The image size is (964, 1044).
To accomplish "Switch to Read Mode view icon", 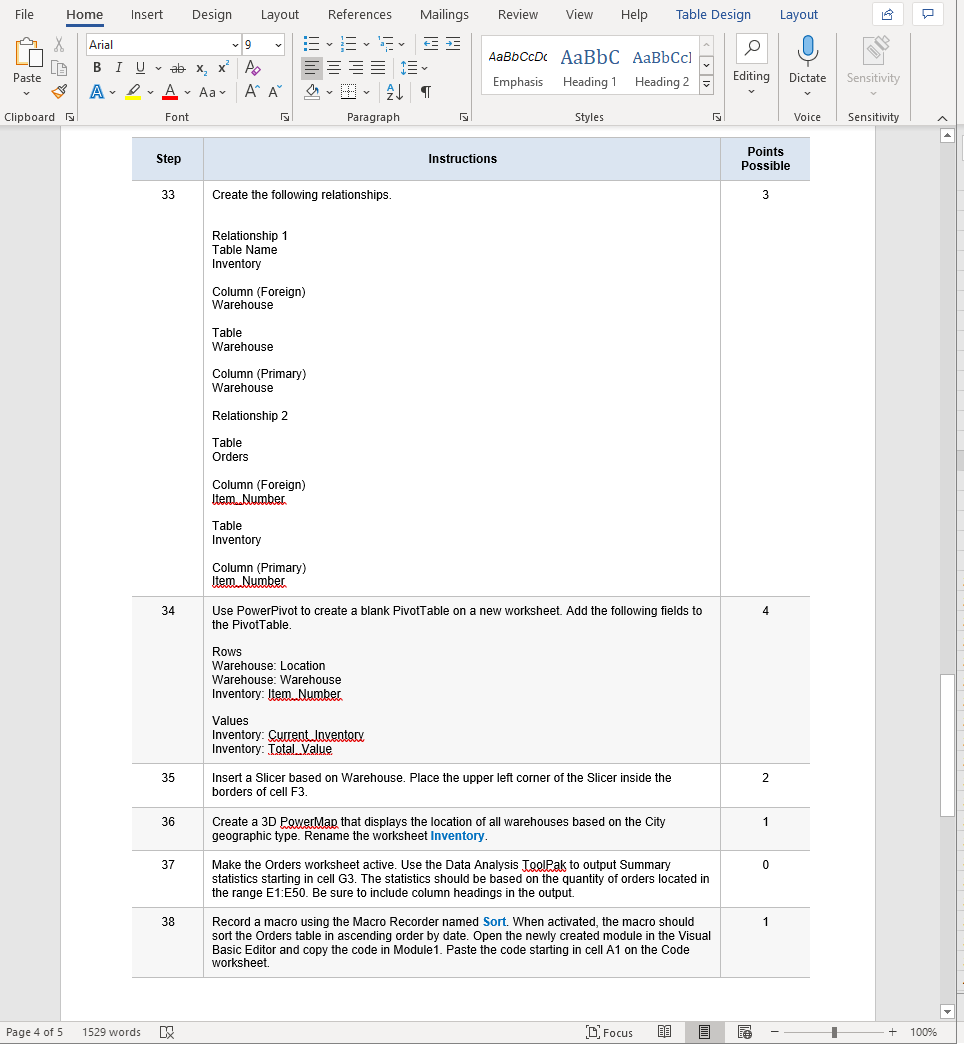I will (664, 1032).
